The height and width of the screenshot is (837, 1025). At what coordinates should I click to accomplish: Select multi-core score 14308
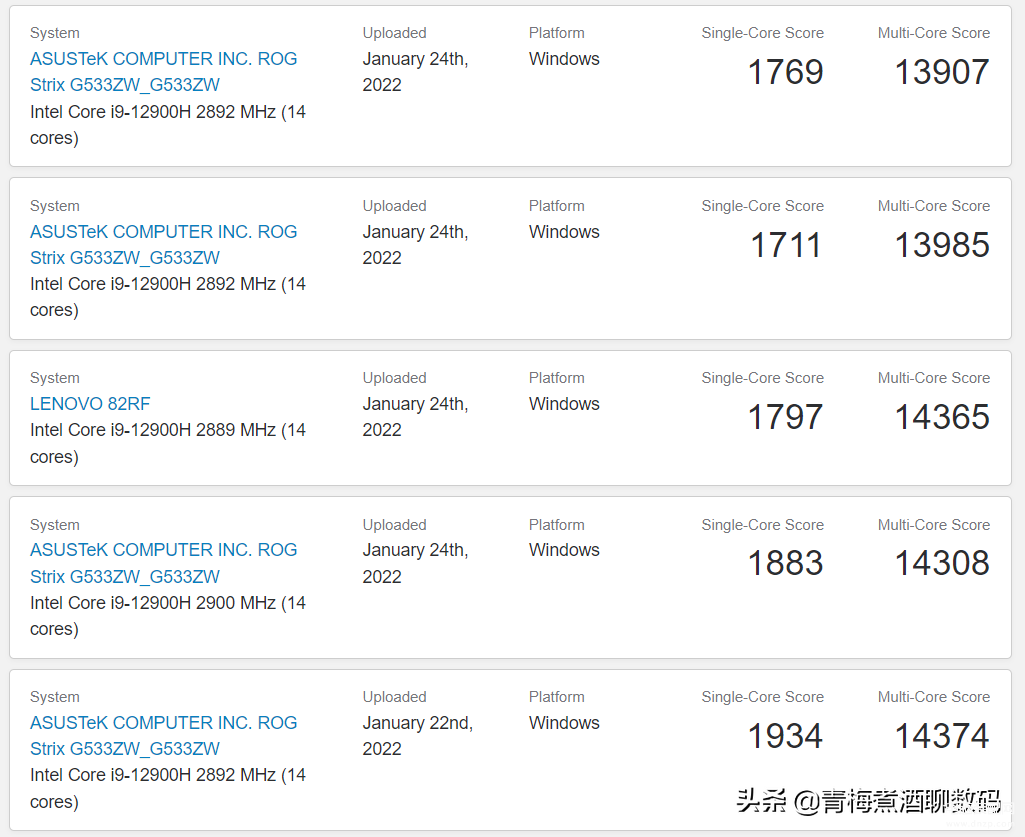[x=942, y=563]
